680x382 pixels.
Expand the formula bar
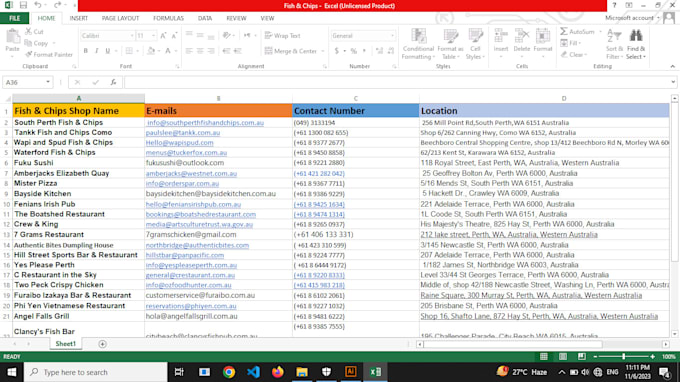(673, 82)
